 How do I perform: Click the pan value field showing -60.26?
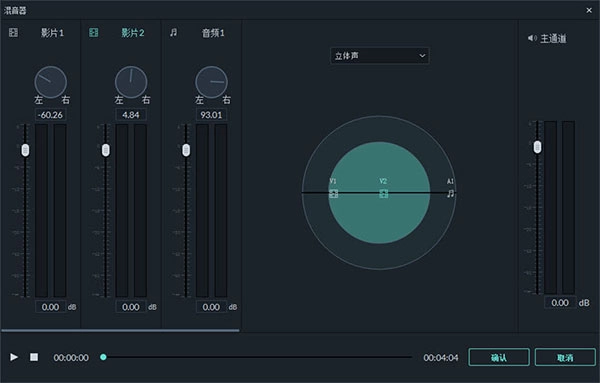[51, 115]
